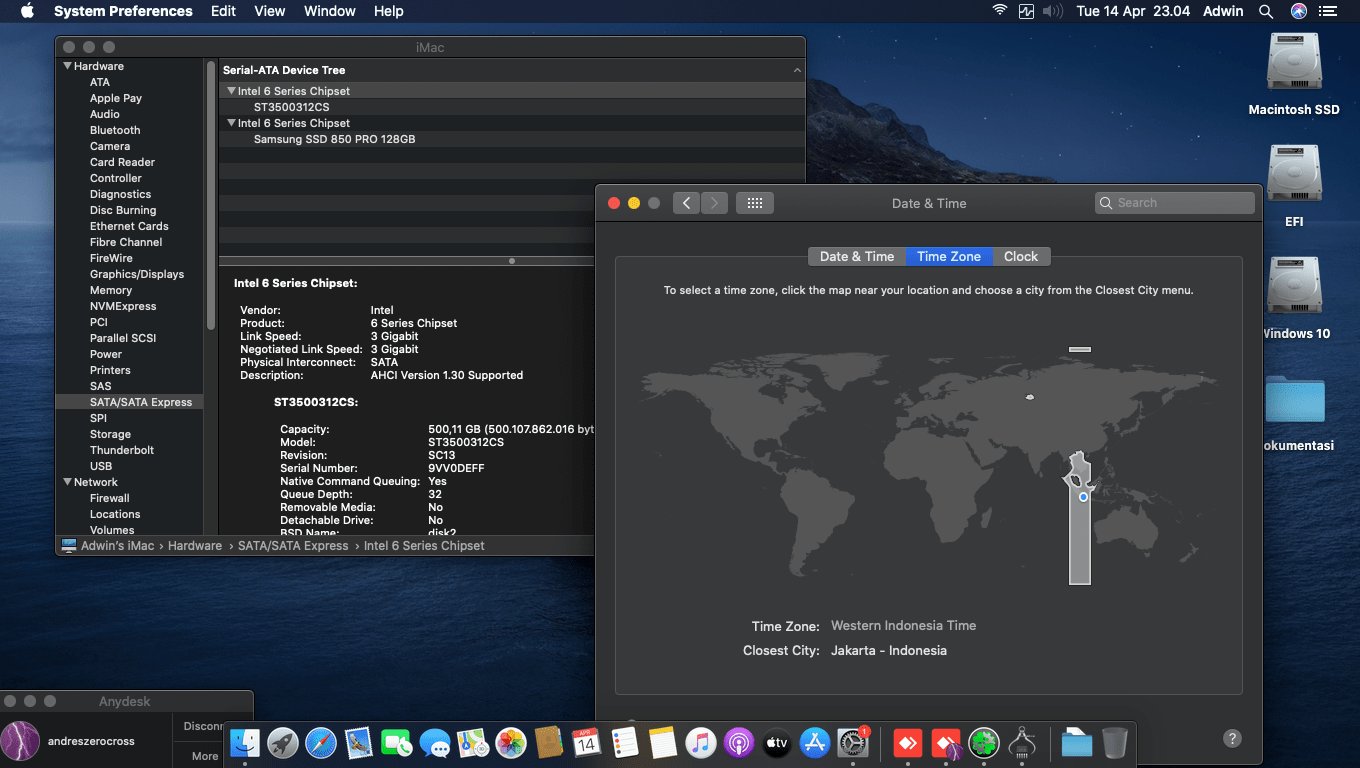Click the Show All grid button
The width and height of the screenshot is (1360, 768).
[x=755, y=203]
